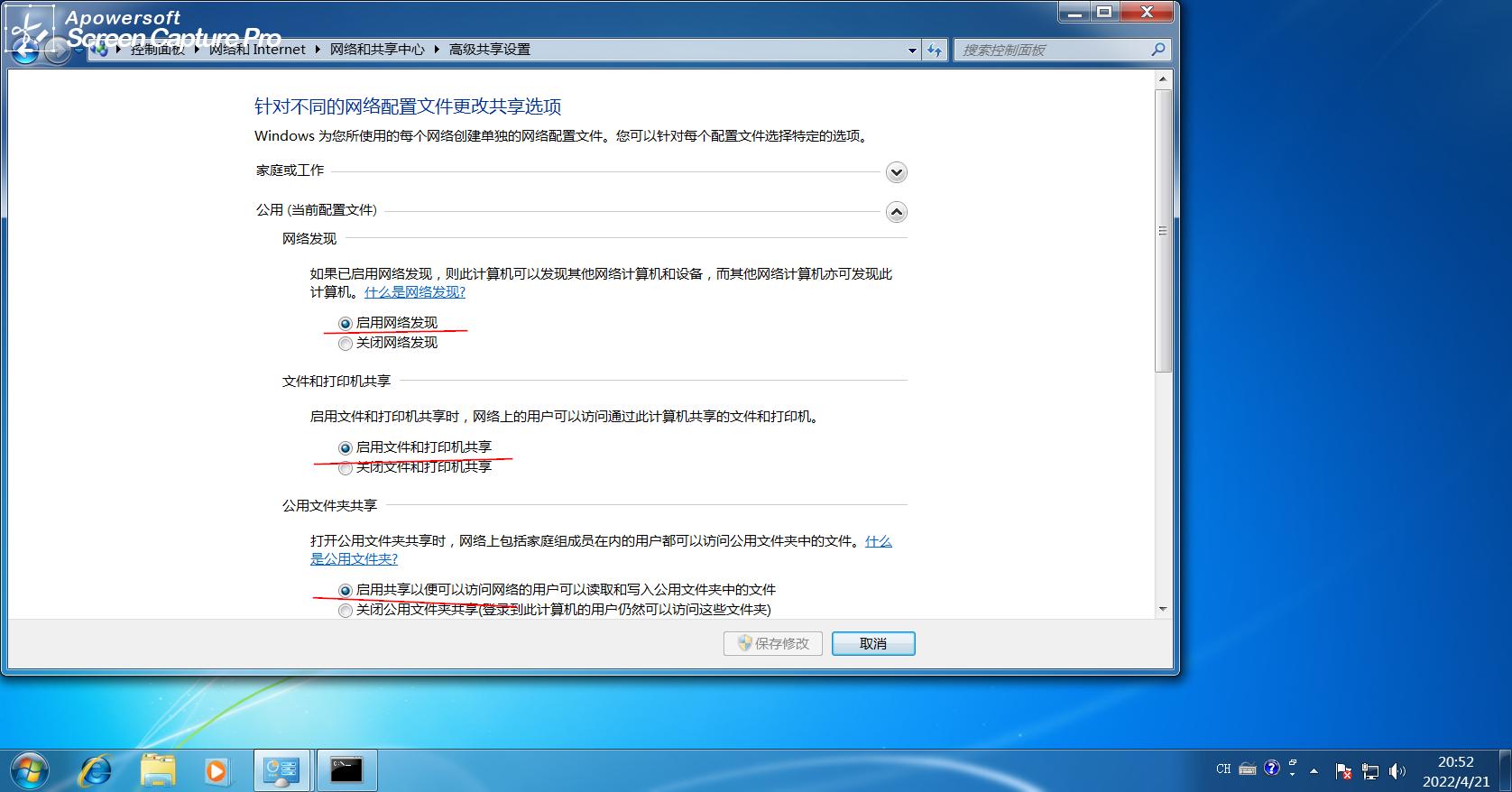Click the Forward navigation arrow
This screenshot has width=1512, height=792.
(57, 51)
